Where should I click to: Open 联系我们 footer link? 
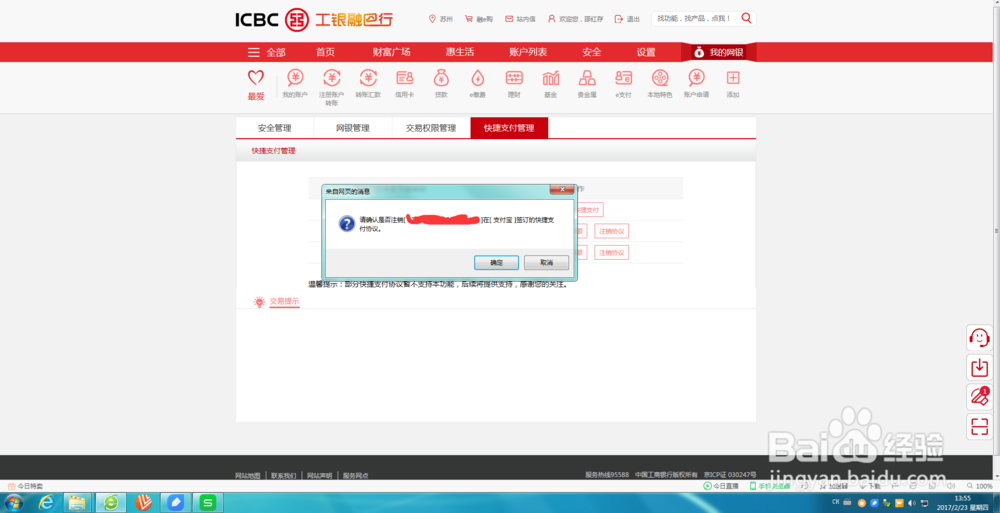coord(283,475)
